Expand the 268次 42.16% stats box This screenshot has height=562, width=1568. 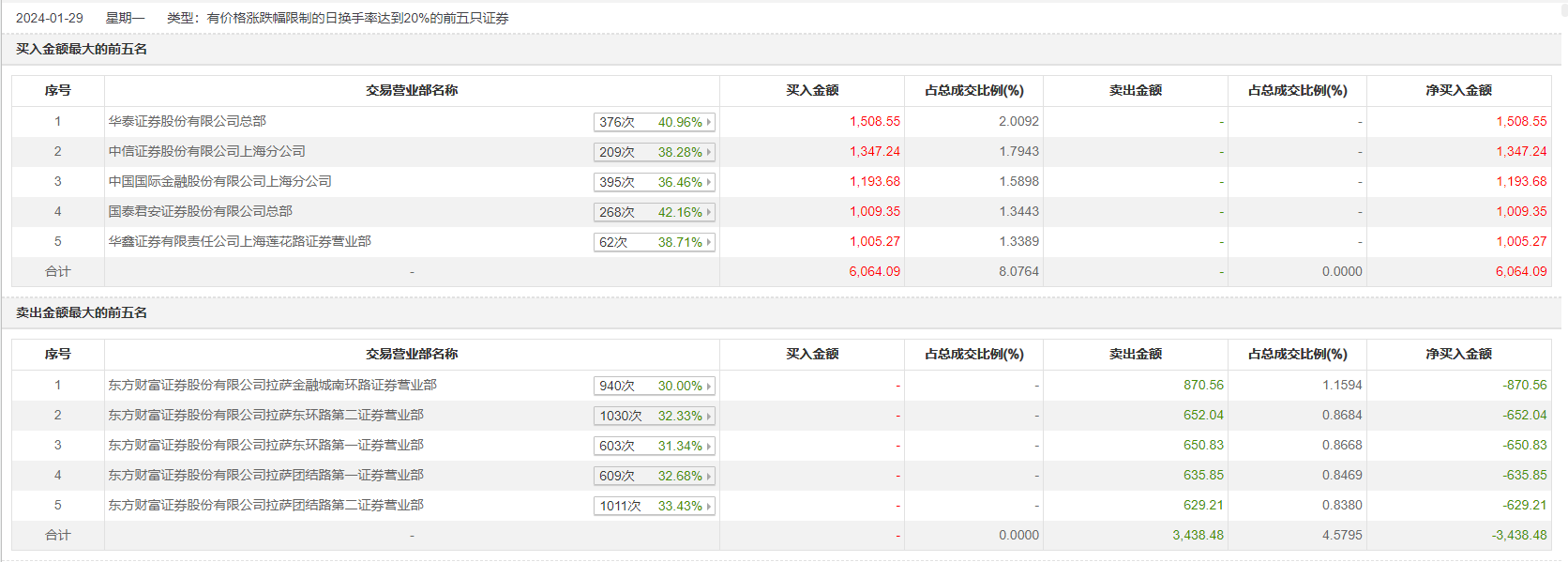coord(654,212)
